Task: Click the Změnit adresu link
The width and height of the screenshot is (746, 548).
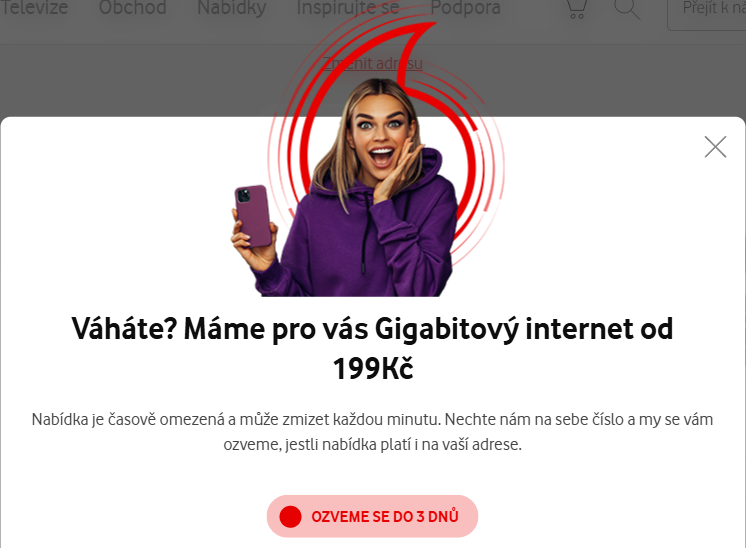Action: tap(373, 63)
